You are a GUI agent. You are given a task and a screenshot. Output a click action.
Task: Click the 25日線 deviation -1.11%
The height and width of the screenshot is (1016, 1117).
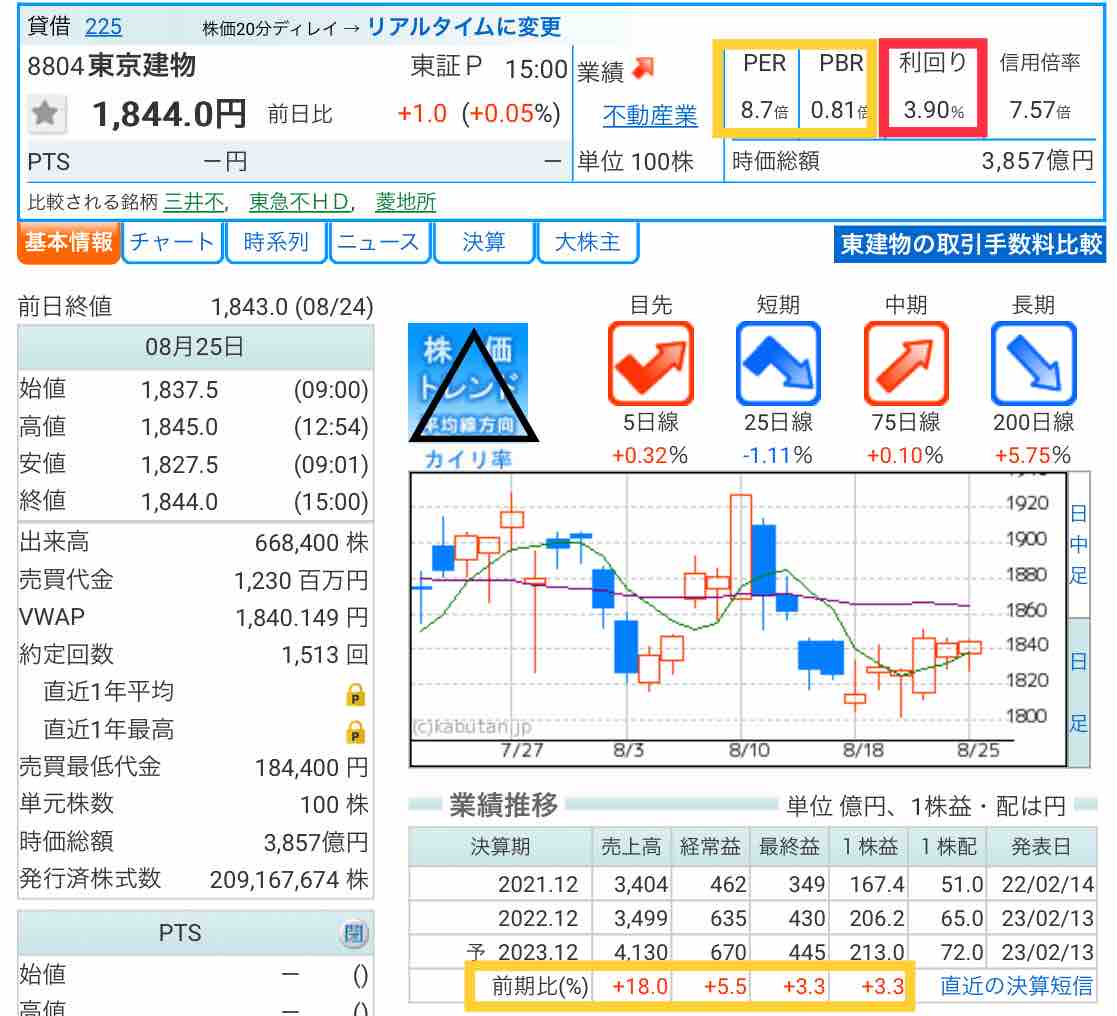[x=777, y=455]
